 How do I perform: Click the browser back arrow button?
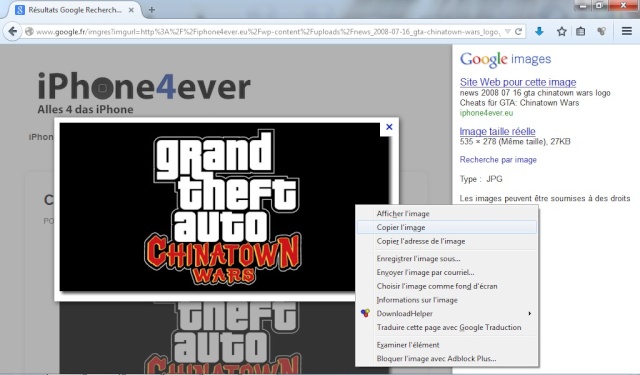click(13, 31)
